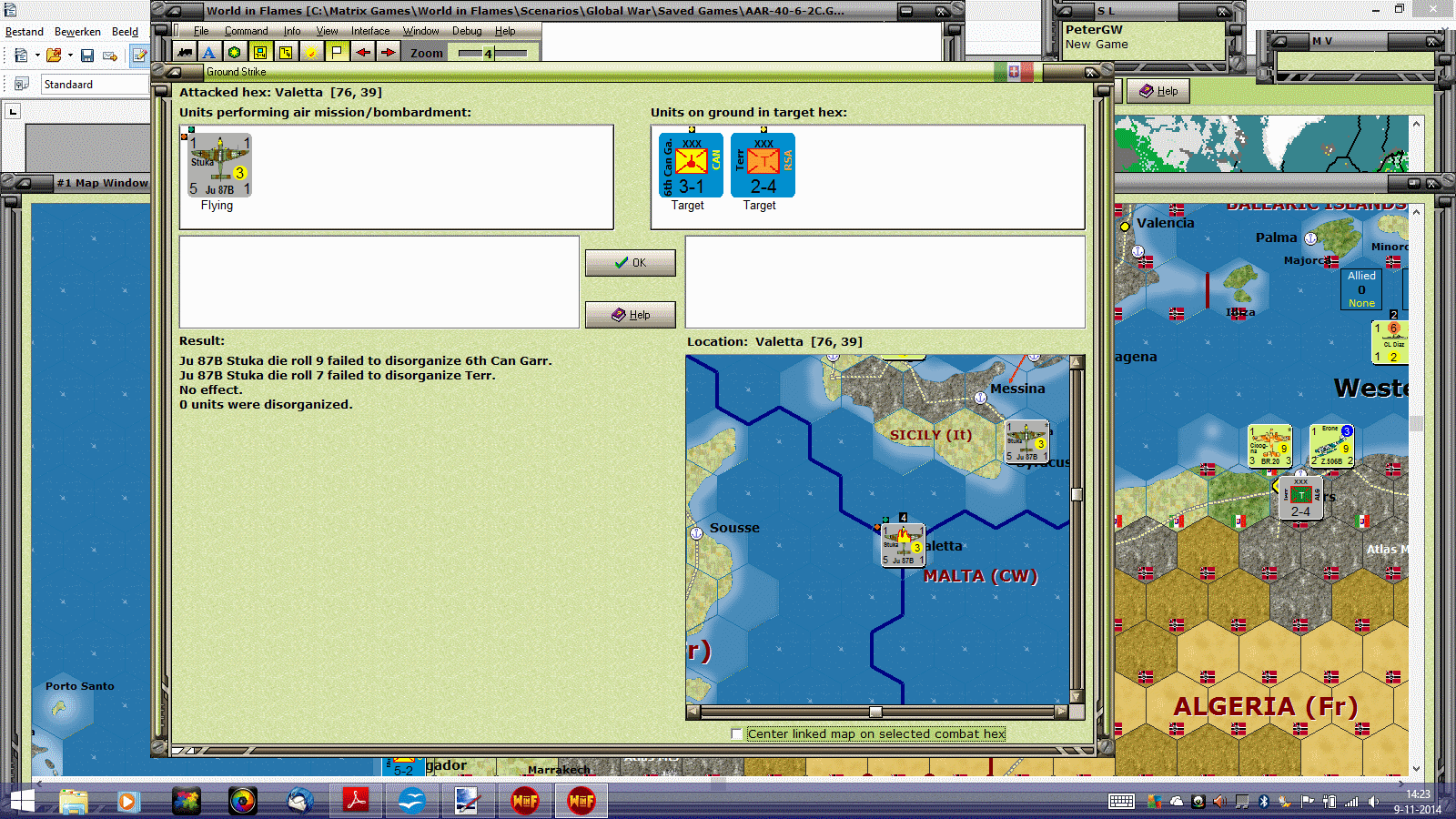
Task: Click the Stuka counter on Valetta in the detail map
Action: point(903,545)
